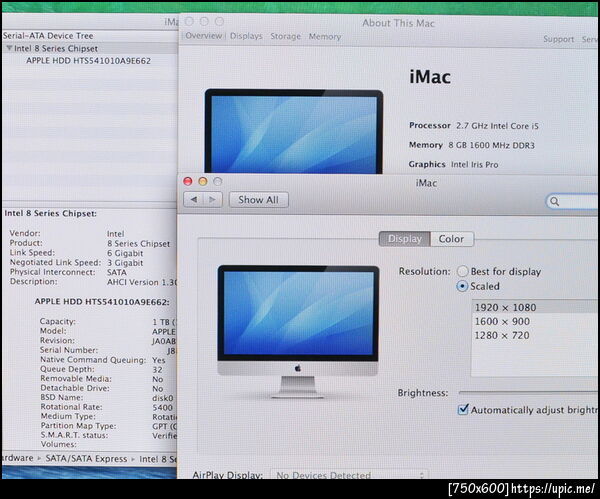Choose the 1600 × 900 resolution
The width and height of the screenshot is (600, 499).
(536, 321)
